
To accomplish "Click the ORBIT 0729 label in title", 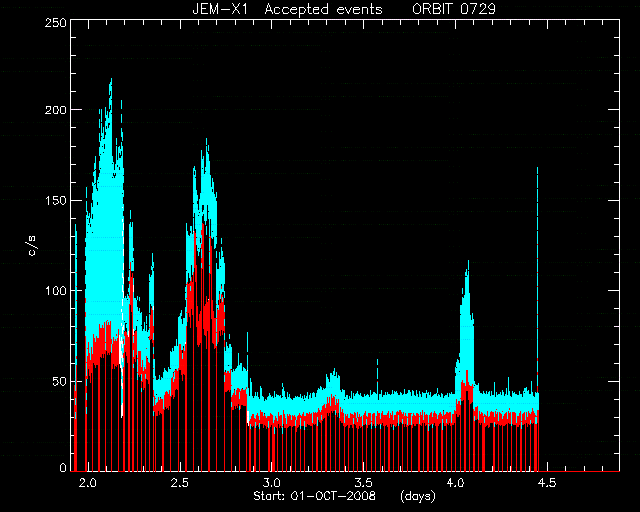I will pyautogui.click(x=454, y=9).
